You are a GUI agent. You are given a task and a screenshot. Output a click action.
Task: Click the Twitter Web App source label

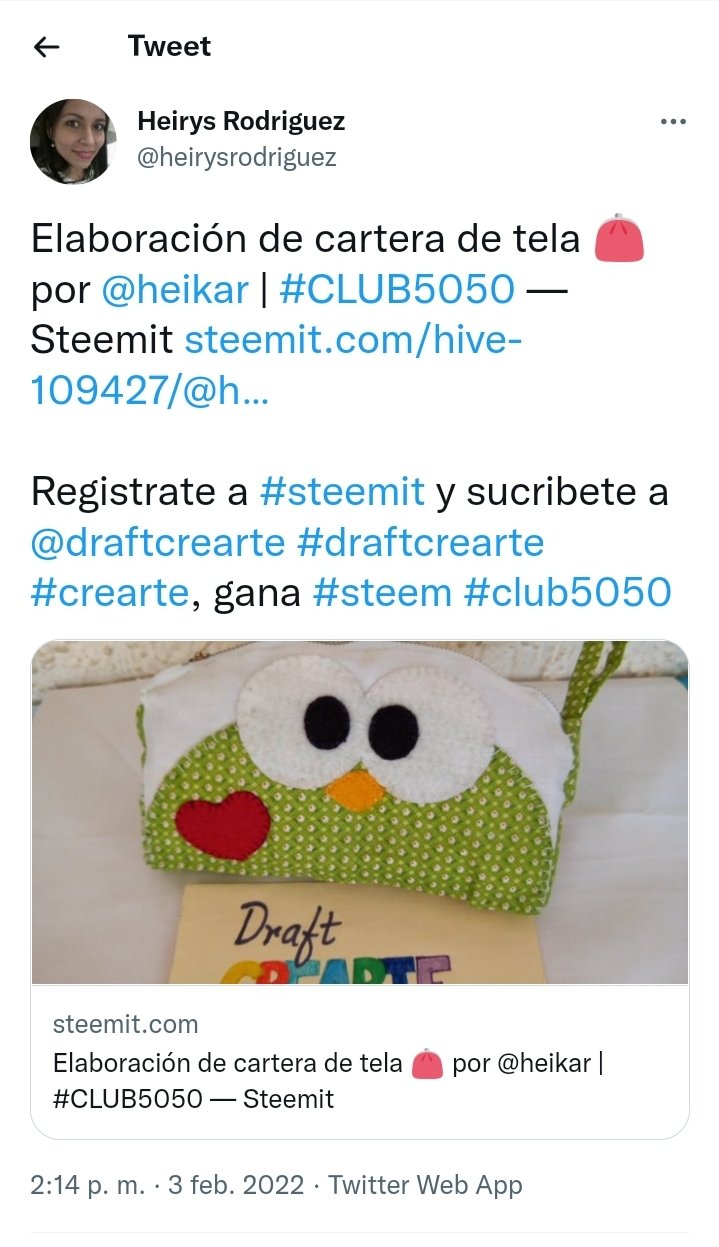(426, 1186)
